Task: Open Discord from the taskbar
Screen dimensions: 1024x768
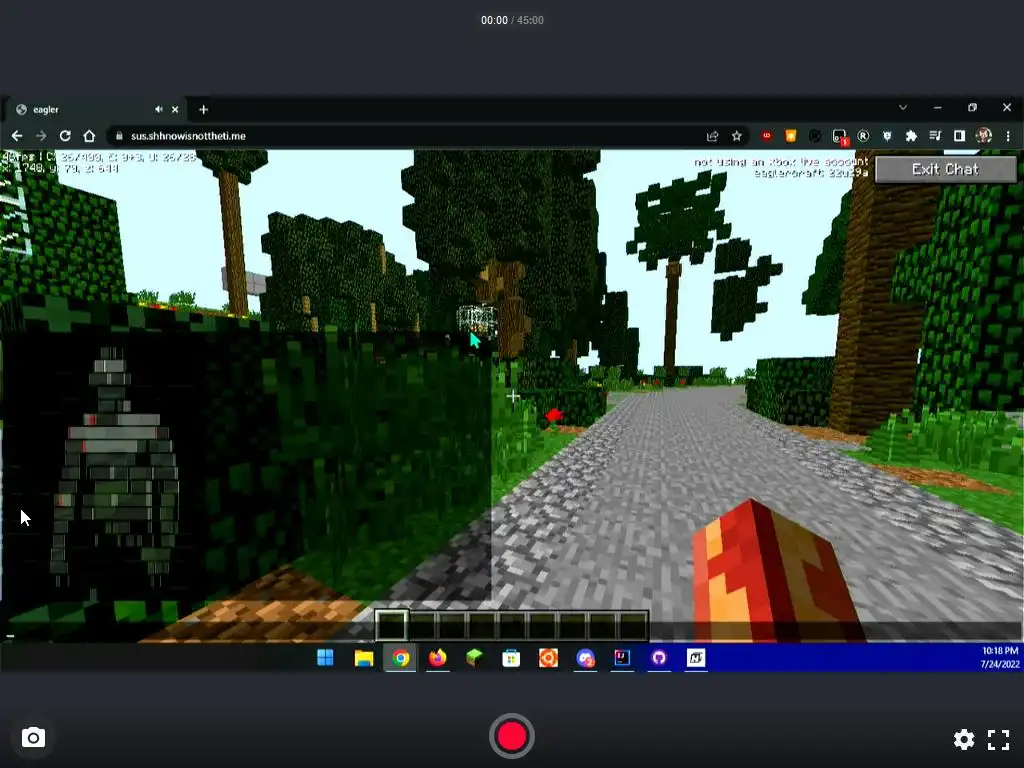Action: click(585, 658)
